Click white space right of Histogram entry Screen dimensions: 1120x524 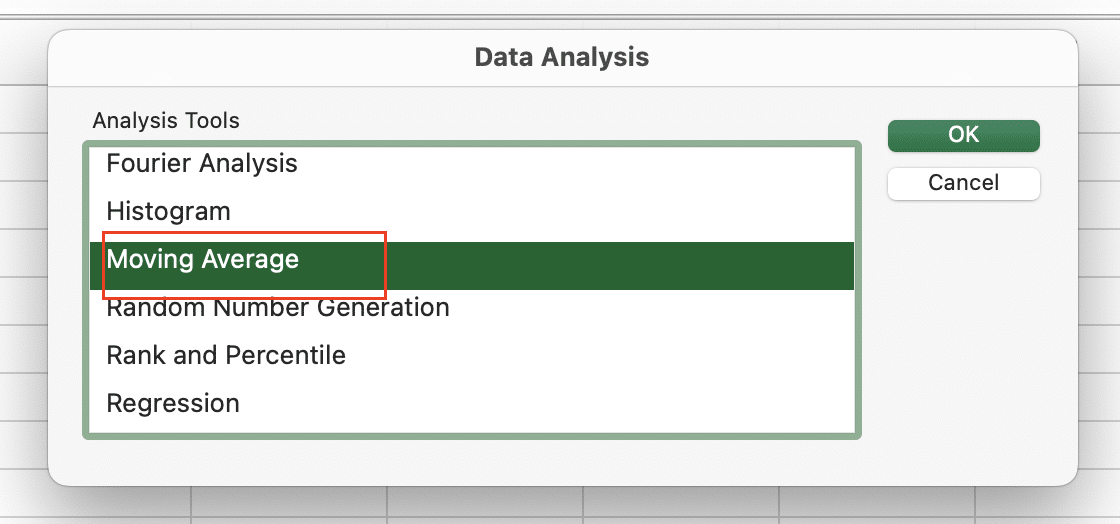point(543,211)
